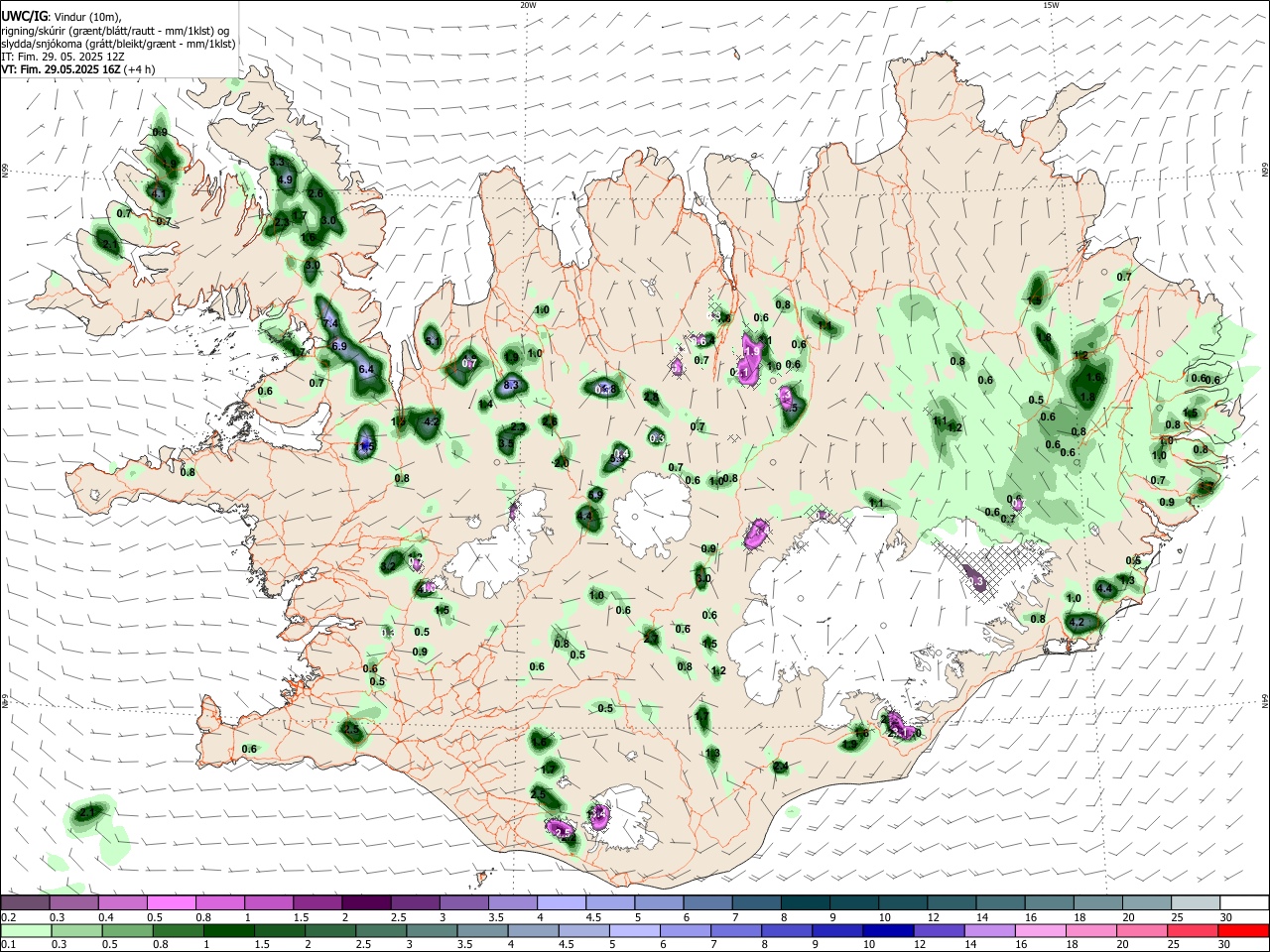Select the pale grey upper-row swatch between 25 and 30

point(1196,903)
